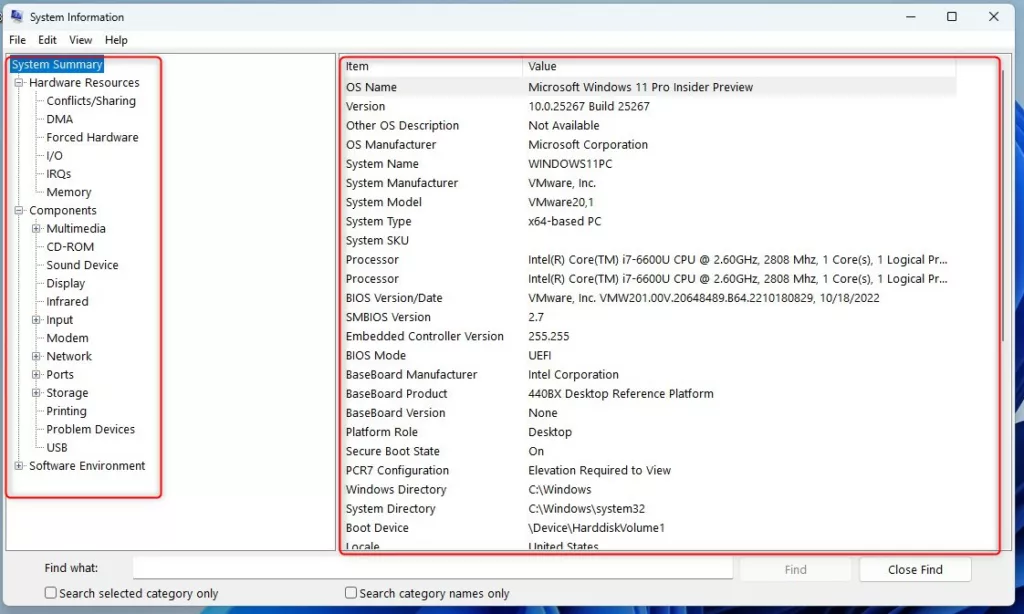Enable Search selected category only checkbox
The width and height of the screenshot is (1024, 614).
(50, 592)
